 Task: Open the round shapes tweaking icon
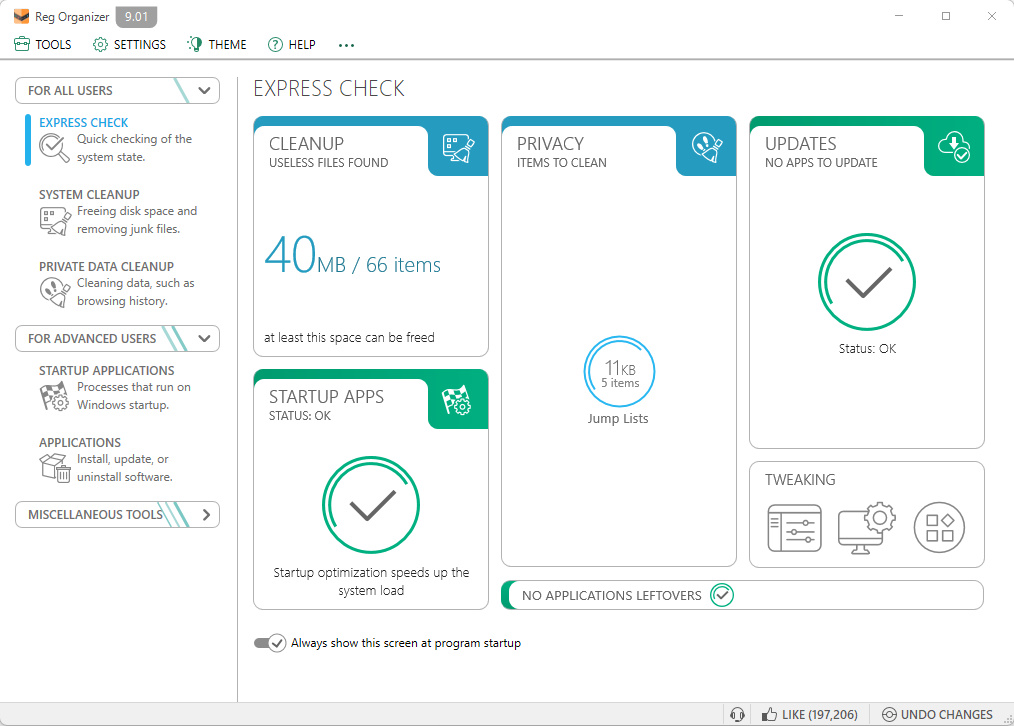pyautogui.click(x=939, y=528)
